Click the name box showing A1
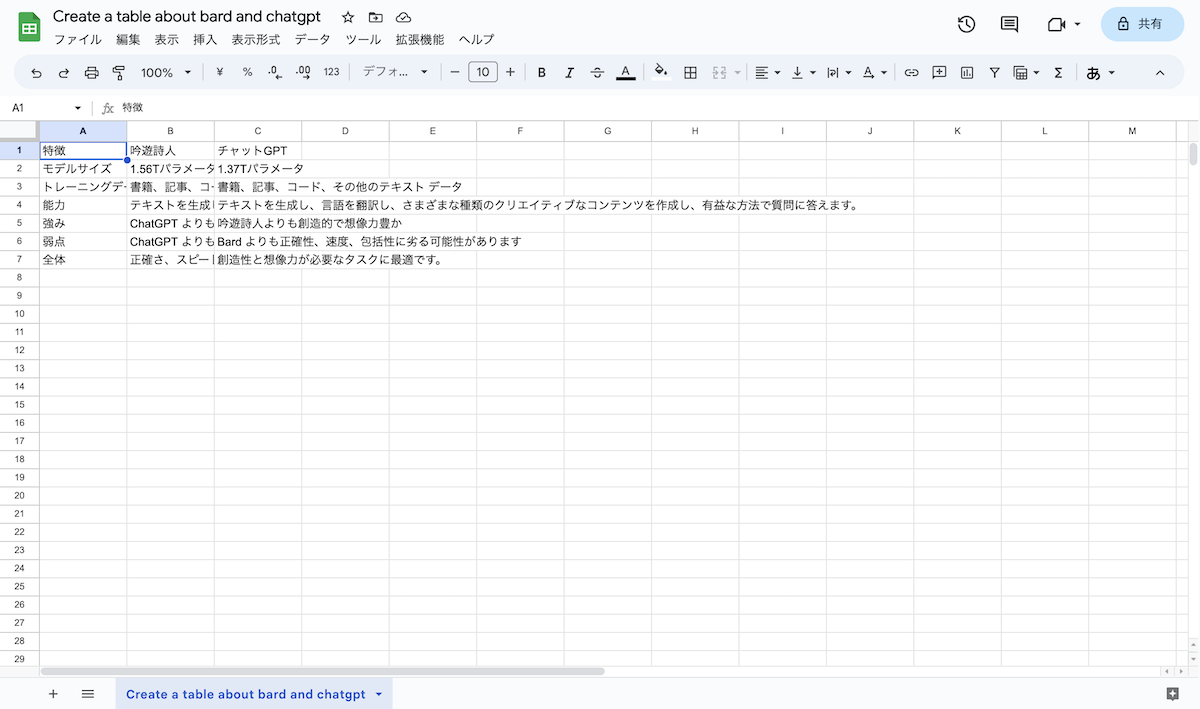This screenshot has width=1200, height=709. coord(45,107)
